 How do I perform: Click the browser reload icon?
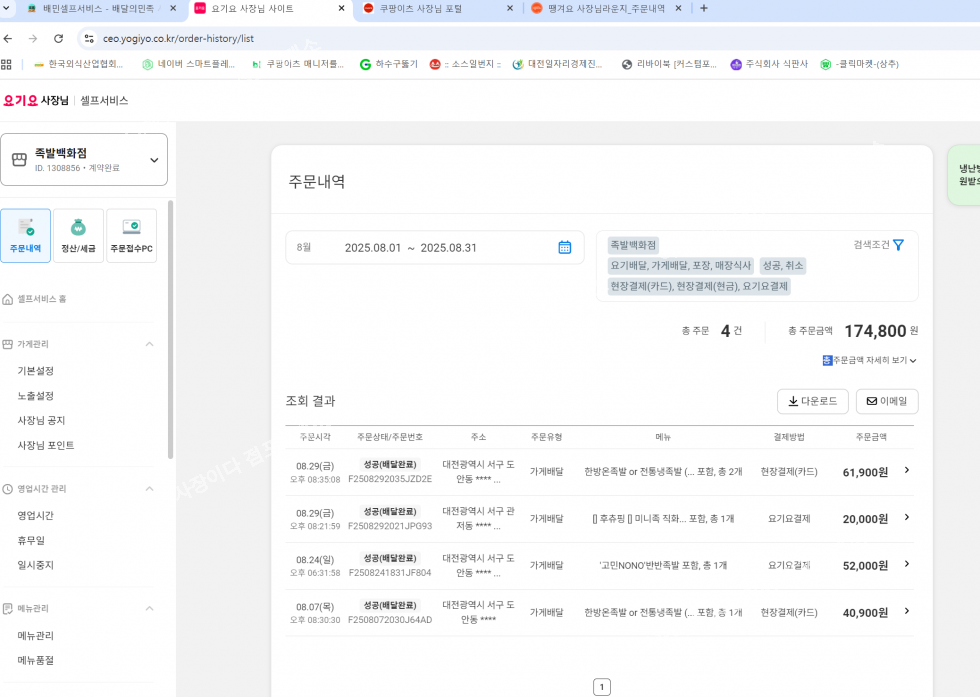(58, 38)
